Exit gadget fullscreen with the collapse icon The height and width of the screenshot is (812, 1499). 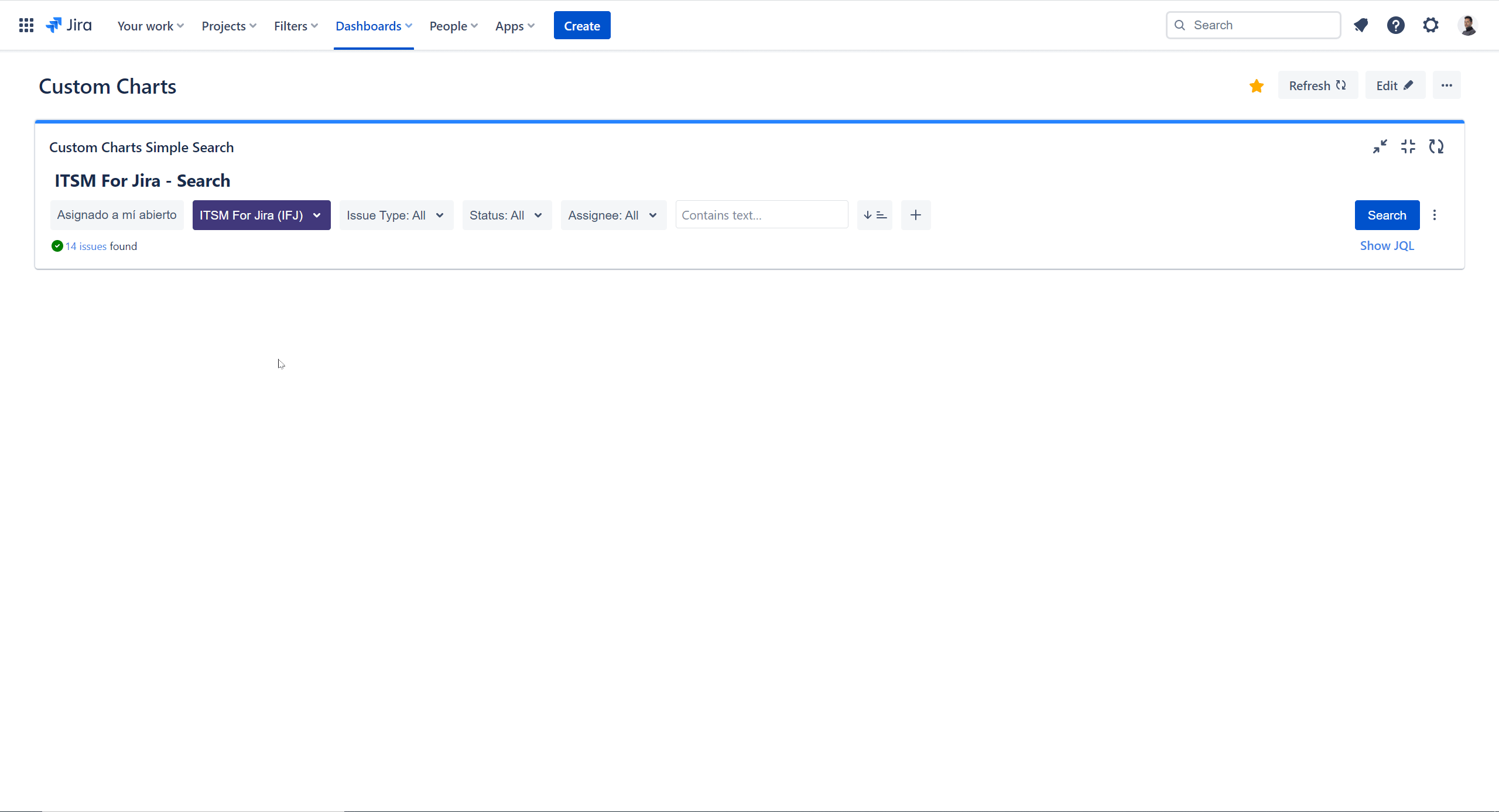click(1408, 146)
